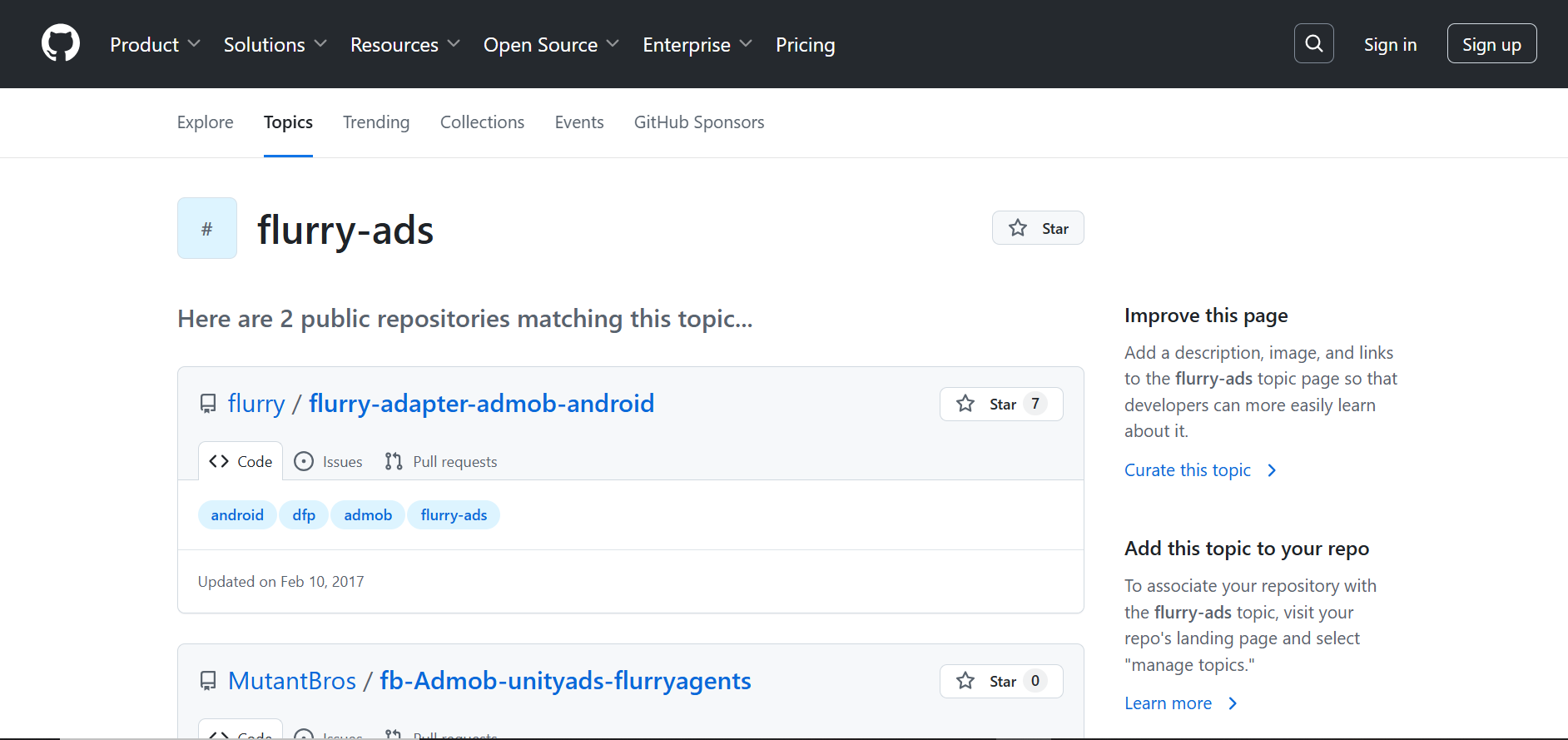Expand the Solutions menu
This screenshot has height=740, width=1568.
coord(275,44)
